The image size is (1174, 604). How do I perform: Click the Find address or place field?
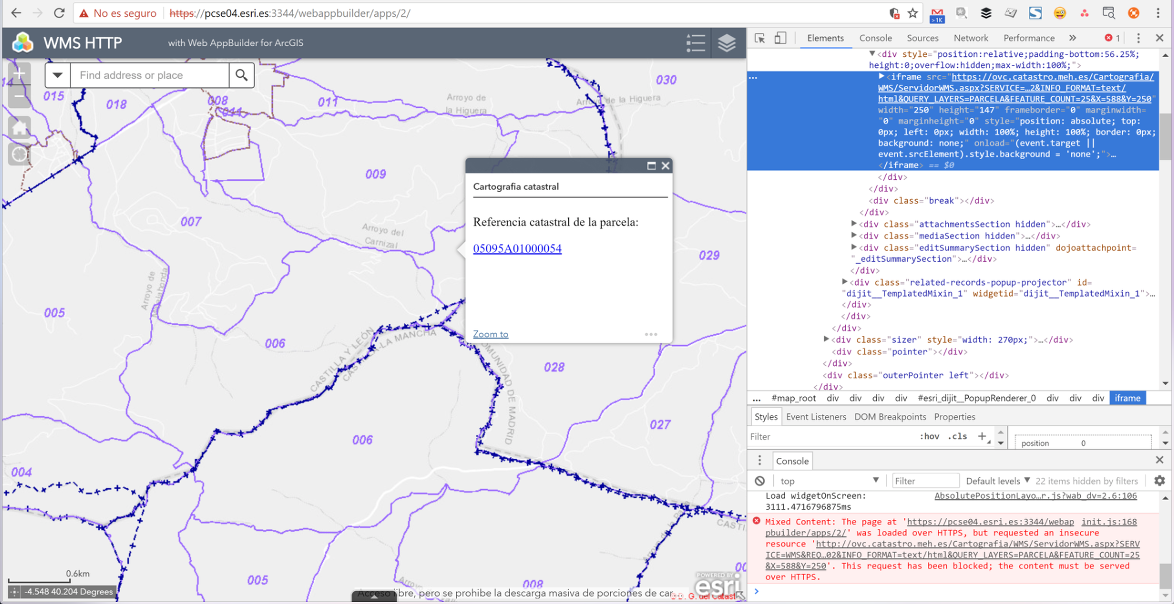[x=150, y=76]
